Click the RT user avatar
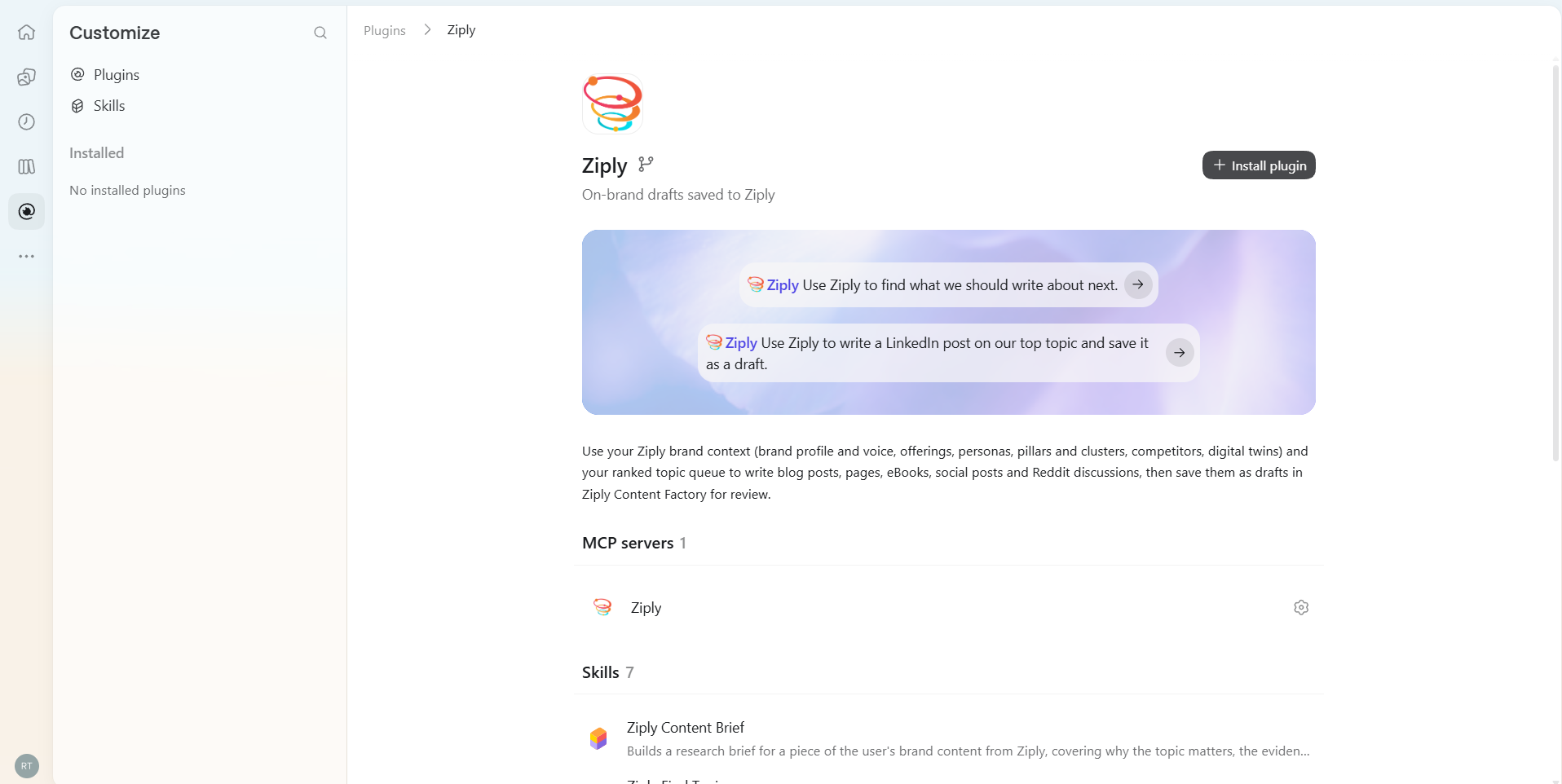 (x=27, y=766)
